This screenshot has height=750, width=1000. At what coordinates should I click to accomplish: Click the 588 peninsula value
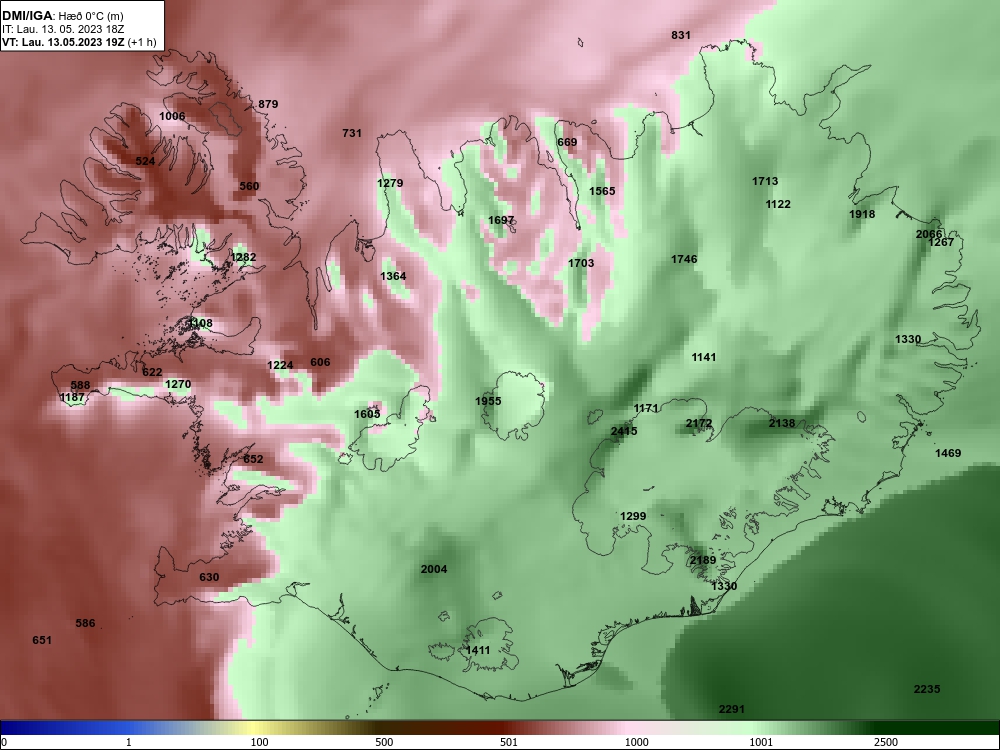(80, 385)
